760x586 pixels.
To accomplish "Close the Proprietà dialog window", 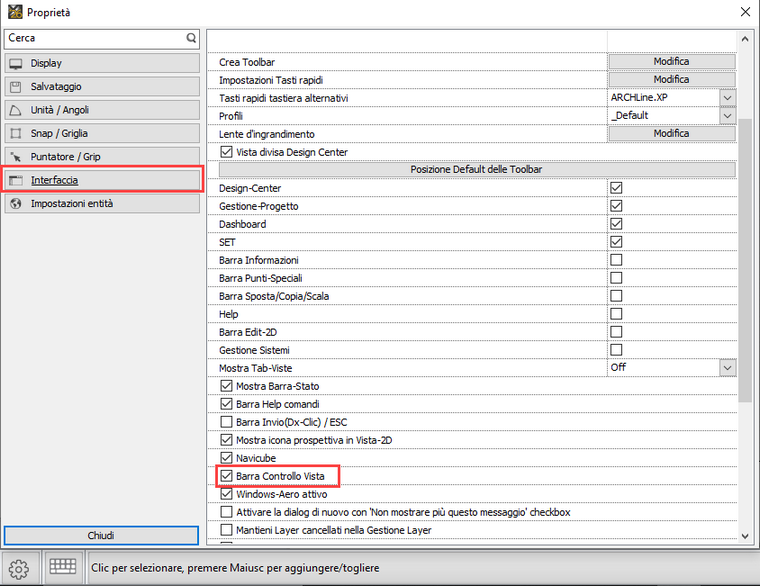I will (745, 12).
